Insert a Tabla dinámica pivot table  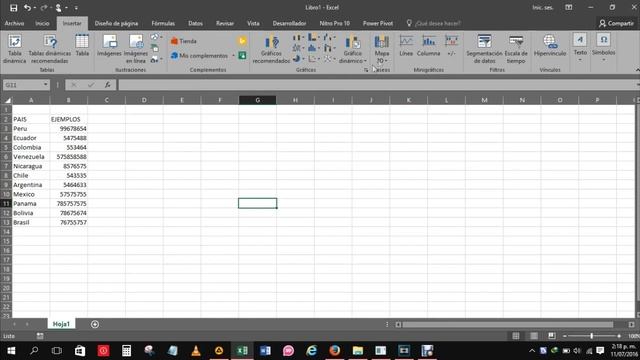pyautogui.click(x=15, y=49)
